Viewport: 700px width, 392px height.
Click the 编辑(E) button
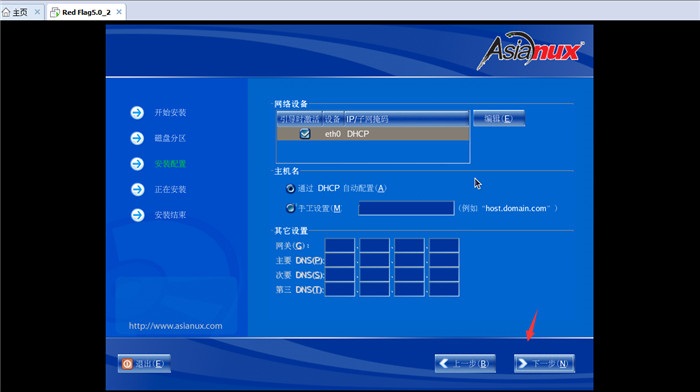point(499,118)
